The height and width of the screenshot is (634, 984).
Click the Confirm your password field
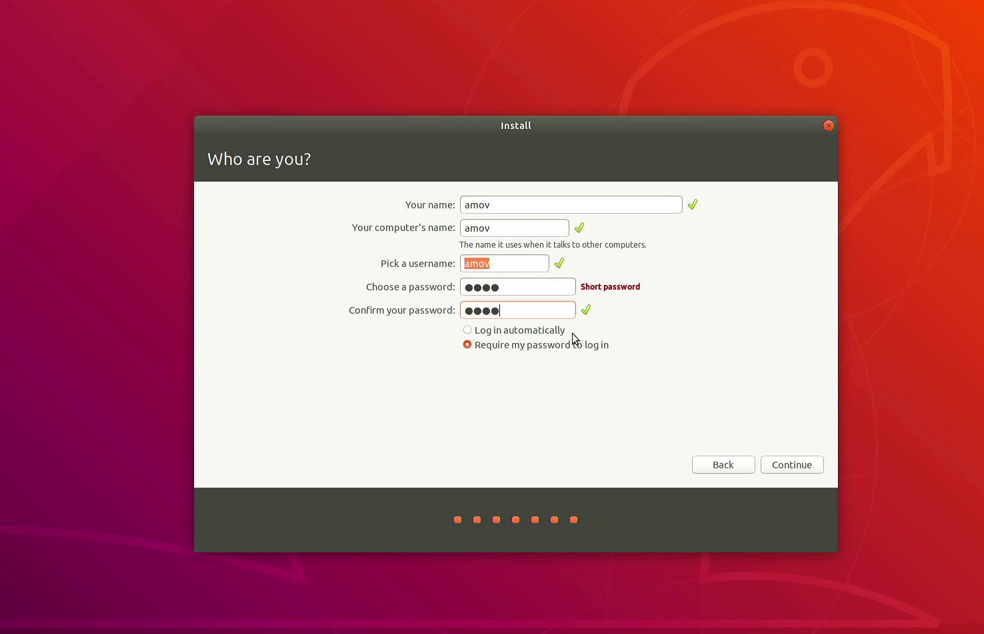(x=517, y=310)
